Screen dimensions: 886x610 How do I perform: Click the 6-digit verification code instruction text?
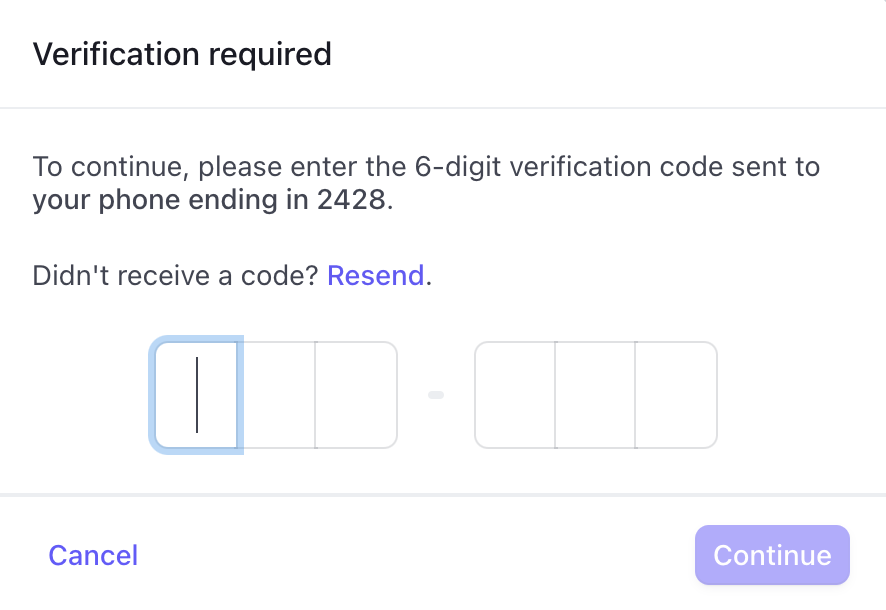[x=426, y=166]
